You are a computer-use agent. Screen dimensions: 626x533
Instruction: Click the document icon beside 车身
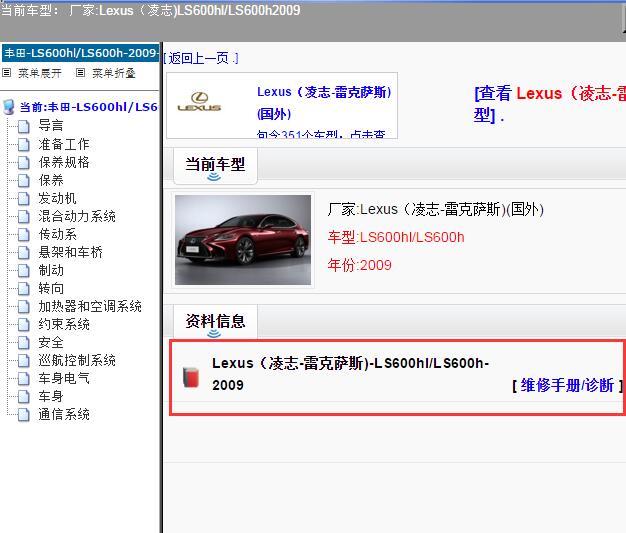(x=24, y=396)
